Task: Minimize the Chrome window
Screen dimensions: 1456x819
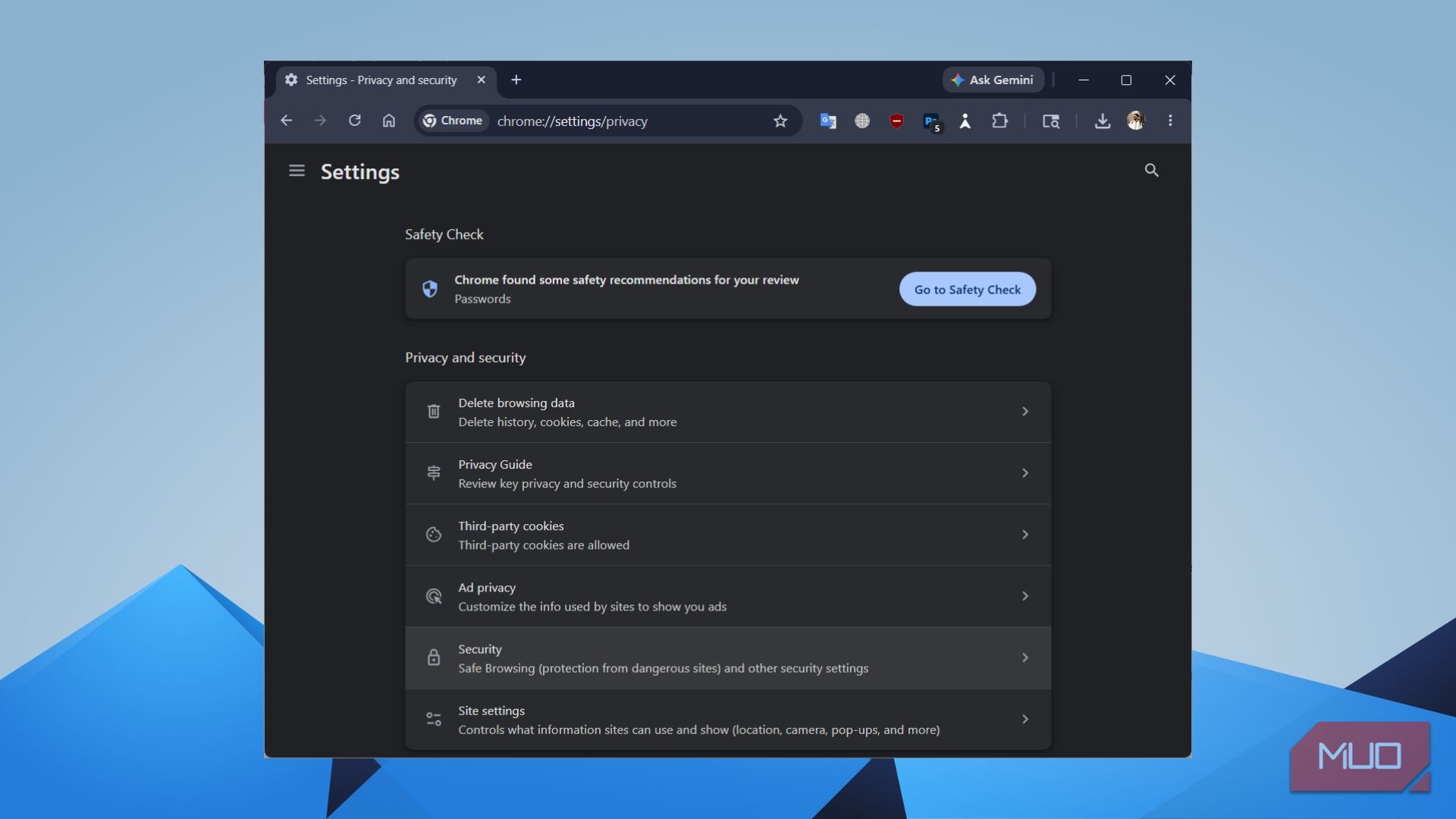Action: pyautogui.click(x=1084, y=80)
